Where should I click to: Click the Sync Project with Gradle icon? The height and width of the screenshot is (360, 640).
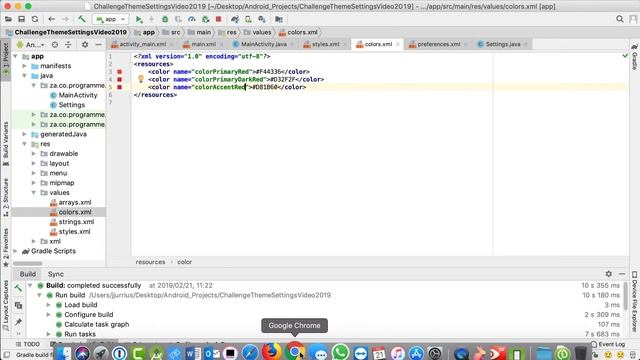[x=235, y=19]
